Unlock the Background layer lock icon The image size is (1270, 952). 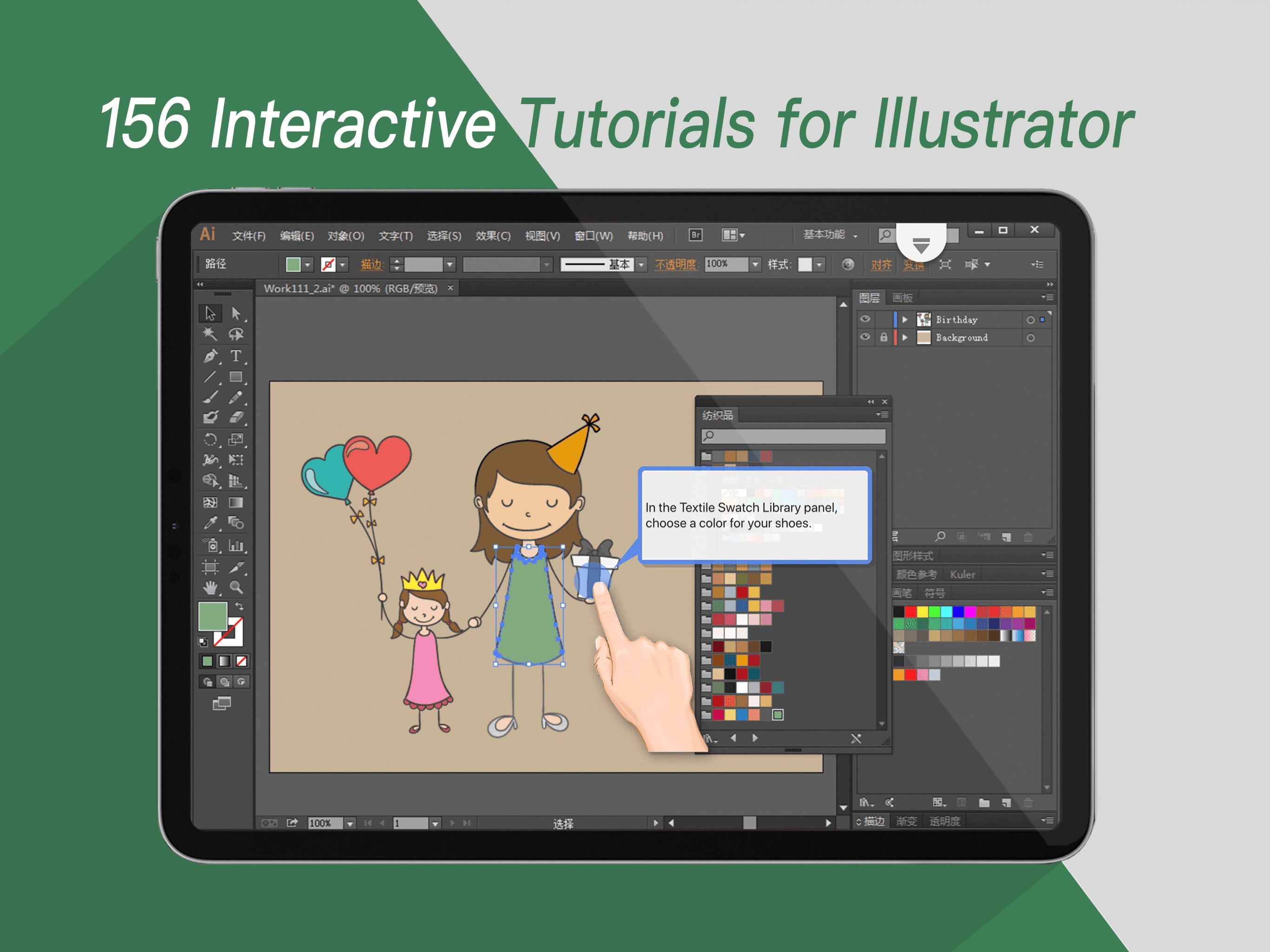tap(884, 337)
